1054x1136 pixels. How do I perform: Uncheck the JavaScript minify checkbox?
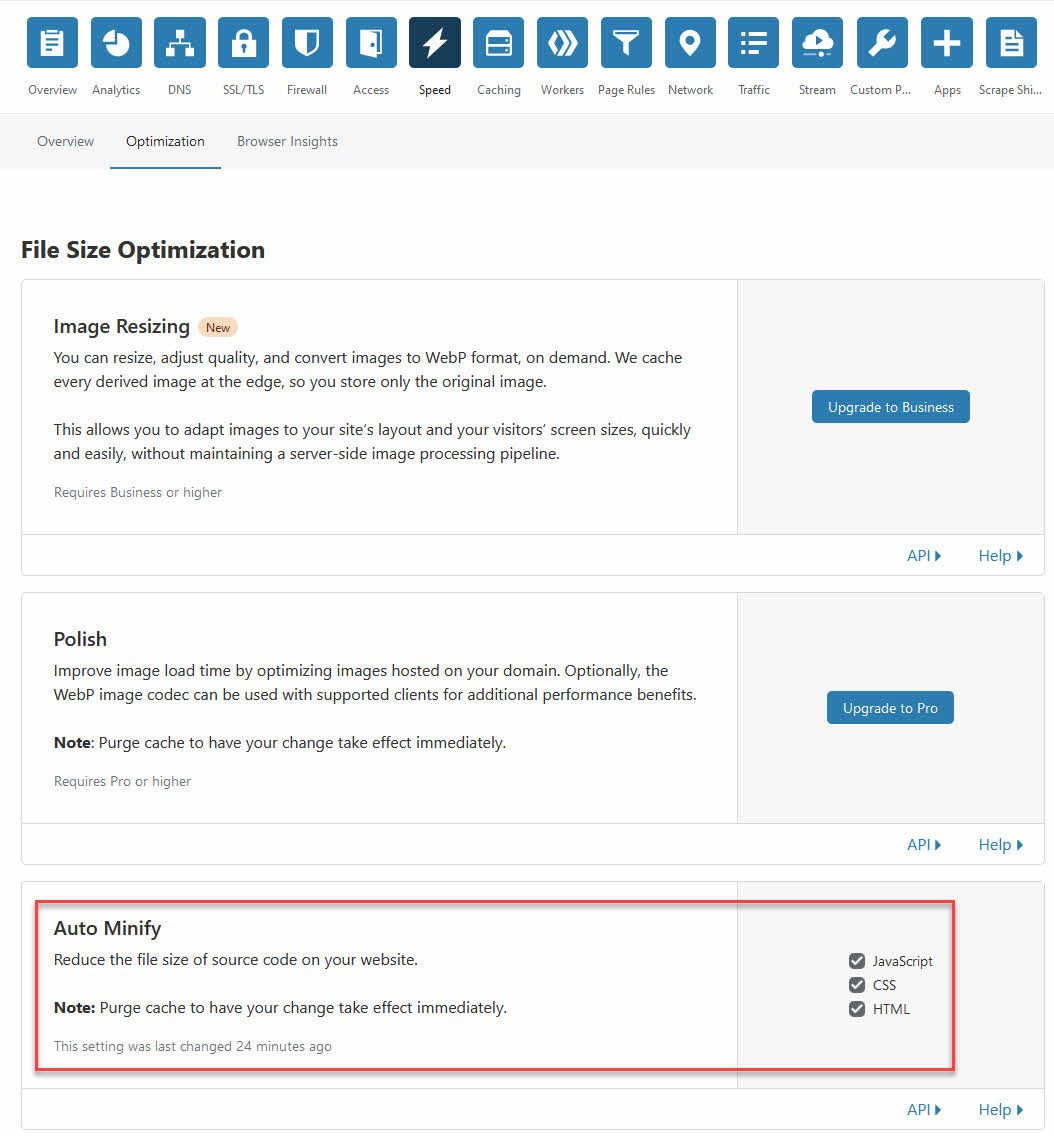[x=857, y=961]
